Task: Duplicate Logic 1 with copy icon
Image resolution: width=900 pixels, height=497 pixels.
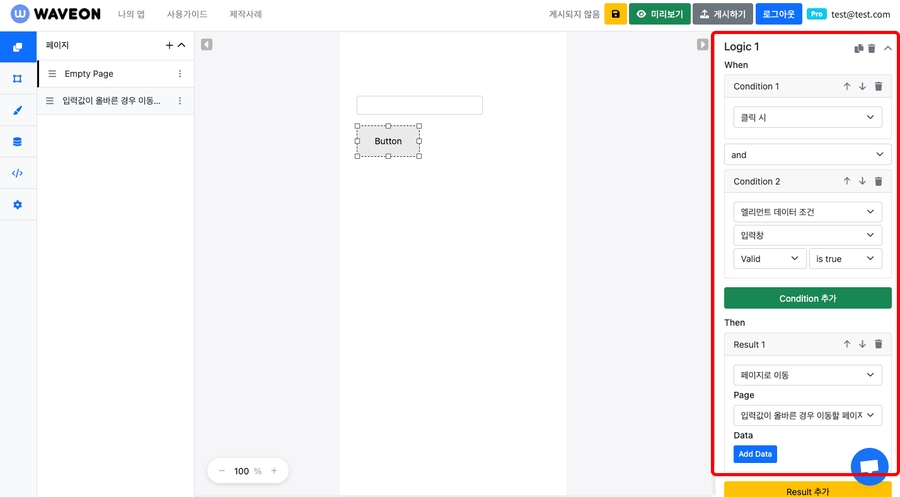Action: click(859, 48)
